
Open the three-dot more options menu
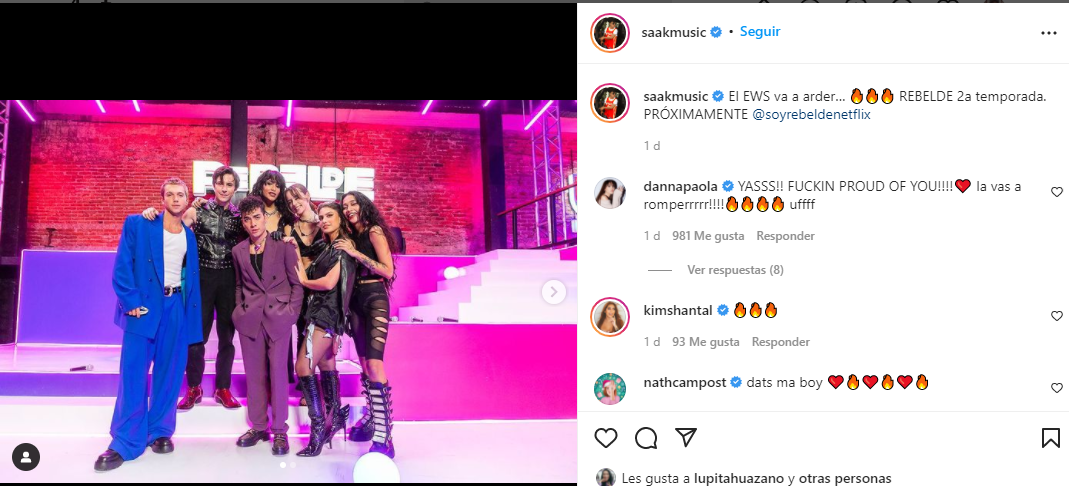tap(1049, 33)
